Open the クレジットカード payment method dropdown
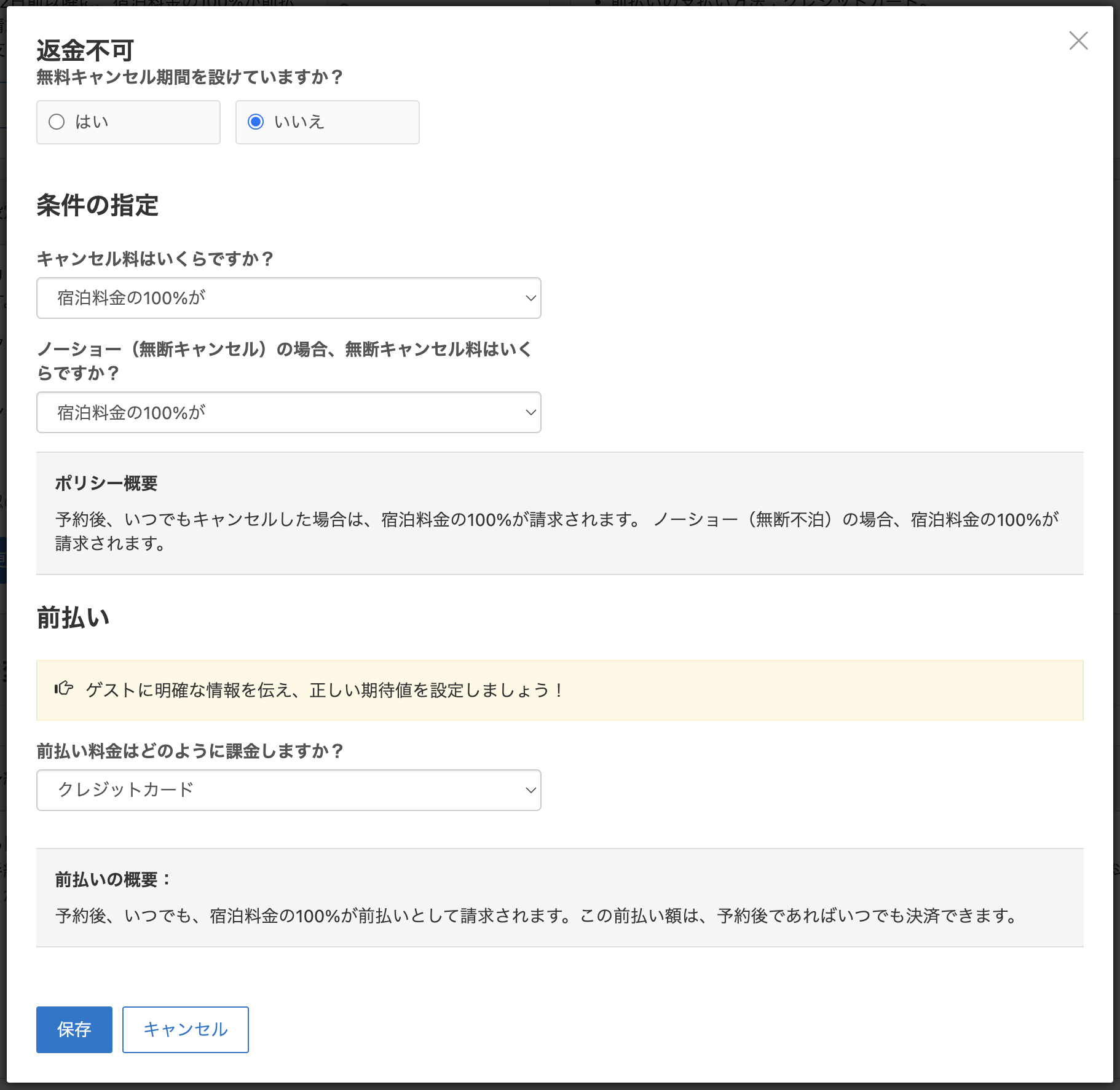This screenshot has width=1120, height=1090. point(288,790)
